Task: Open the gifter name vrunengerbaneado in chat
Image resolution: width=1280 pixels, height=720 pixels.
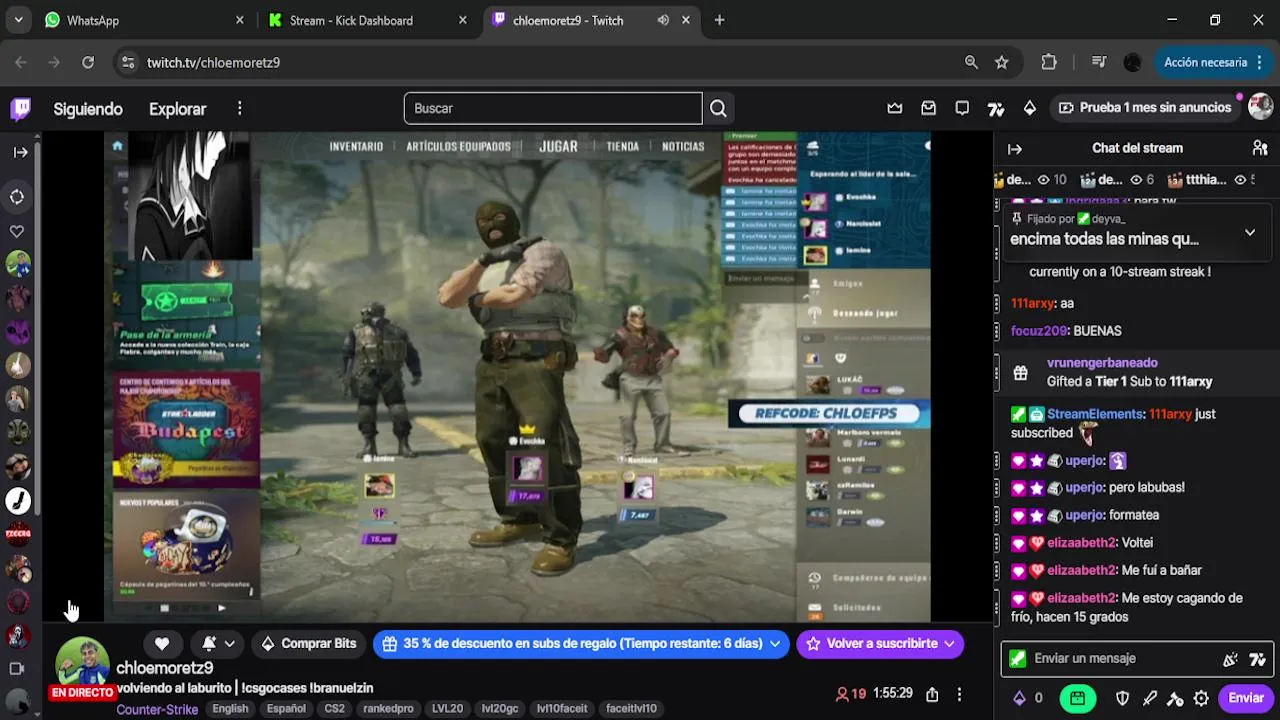Action: point(1102,363)
